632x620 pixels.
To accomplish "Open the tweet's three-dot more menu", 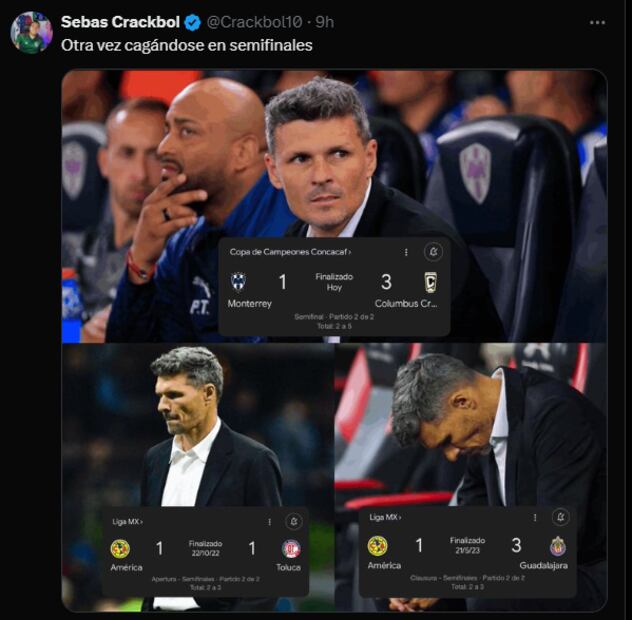I will pos(597,22).
